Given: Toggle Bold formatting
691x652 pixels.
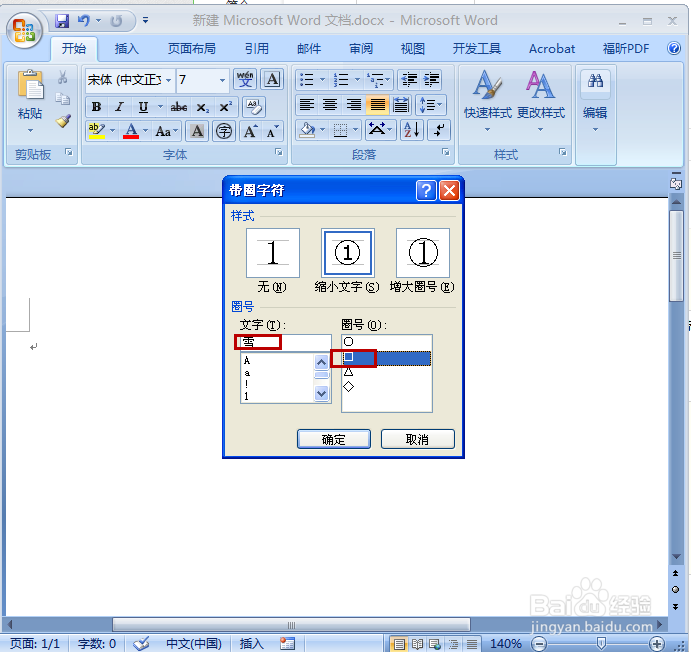Looking at the screenshot, I should [x=96, y=107].
